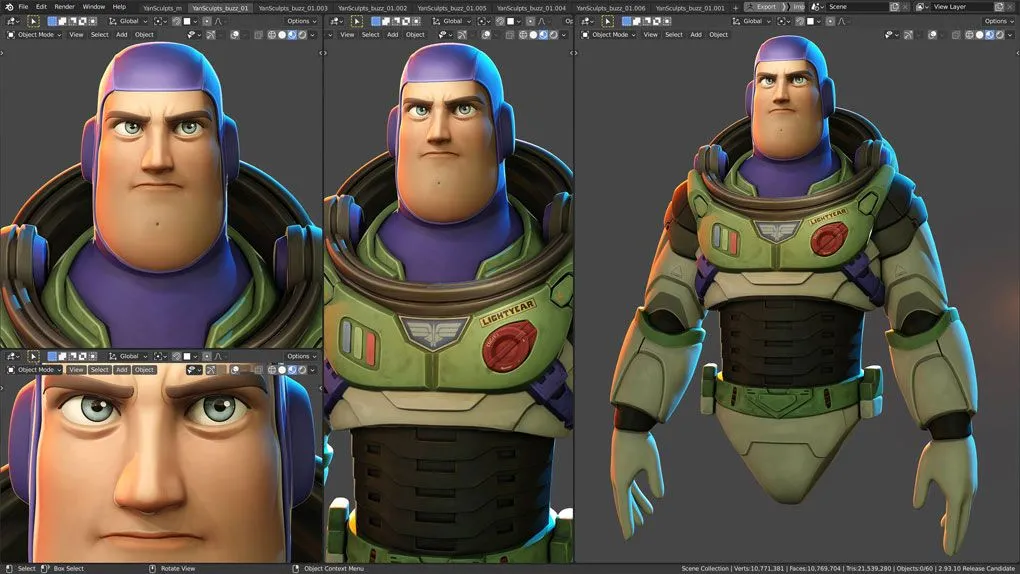
Task: Open the Render menu
Action: point(64,7)
